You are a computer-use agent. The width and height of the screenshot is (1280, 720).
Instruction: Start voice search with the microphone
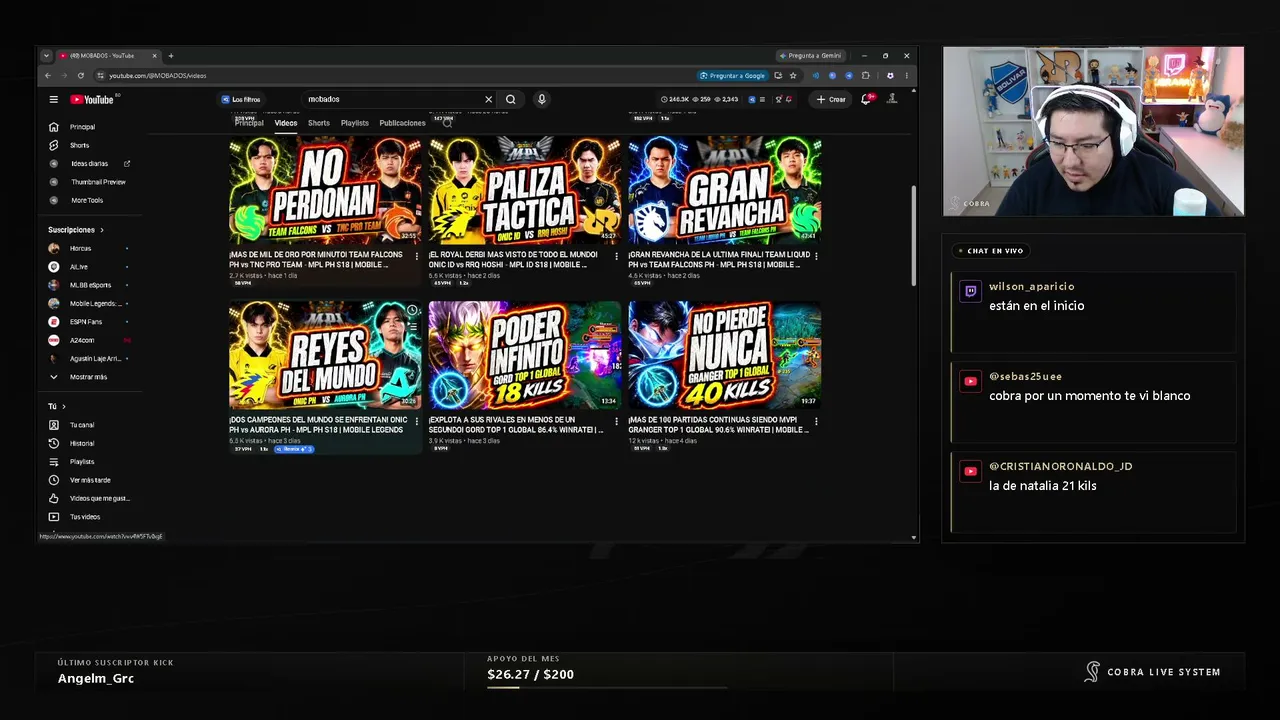[x=541, y=99]
